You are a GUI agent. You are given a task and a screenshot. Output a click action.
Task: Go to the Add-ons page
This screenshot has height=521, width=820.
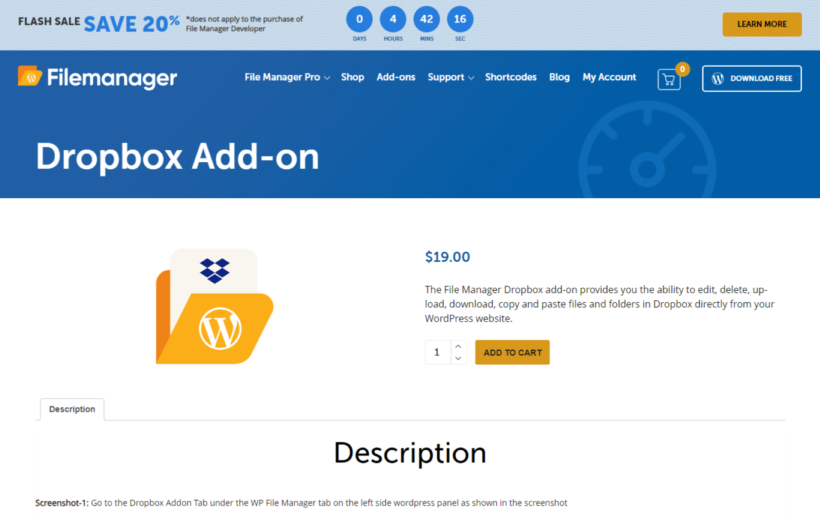click(x=396, y=77)
